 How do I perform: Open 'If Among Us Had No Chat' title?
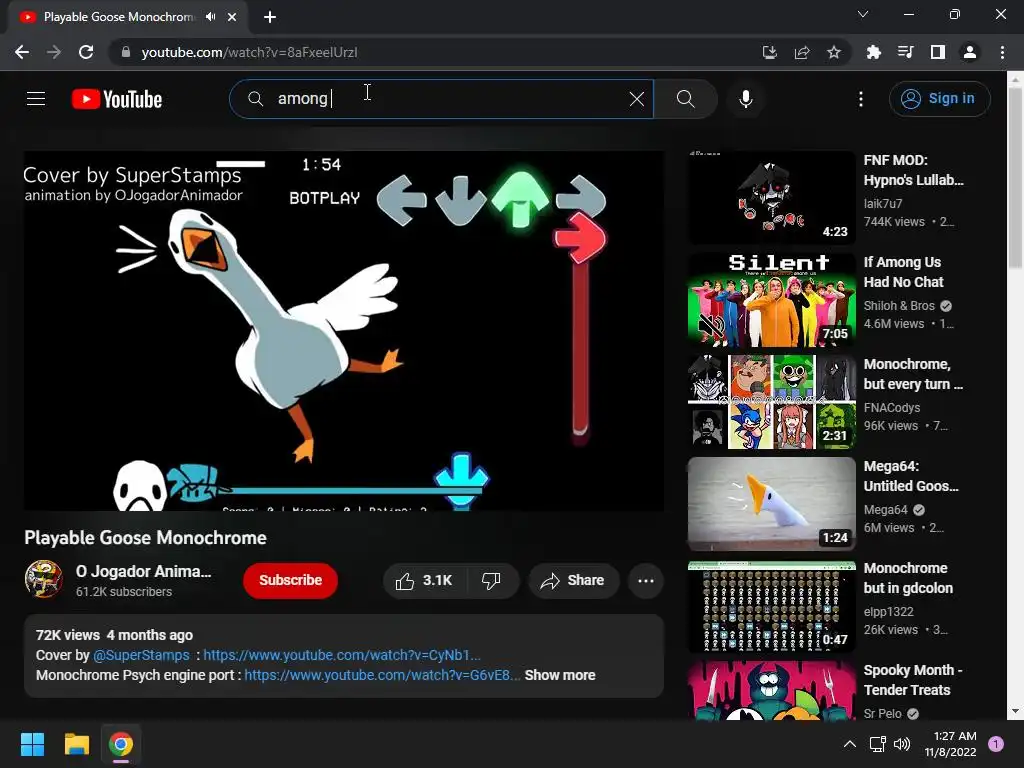point(903,272)
